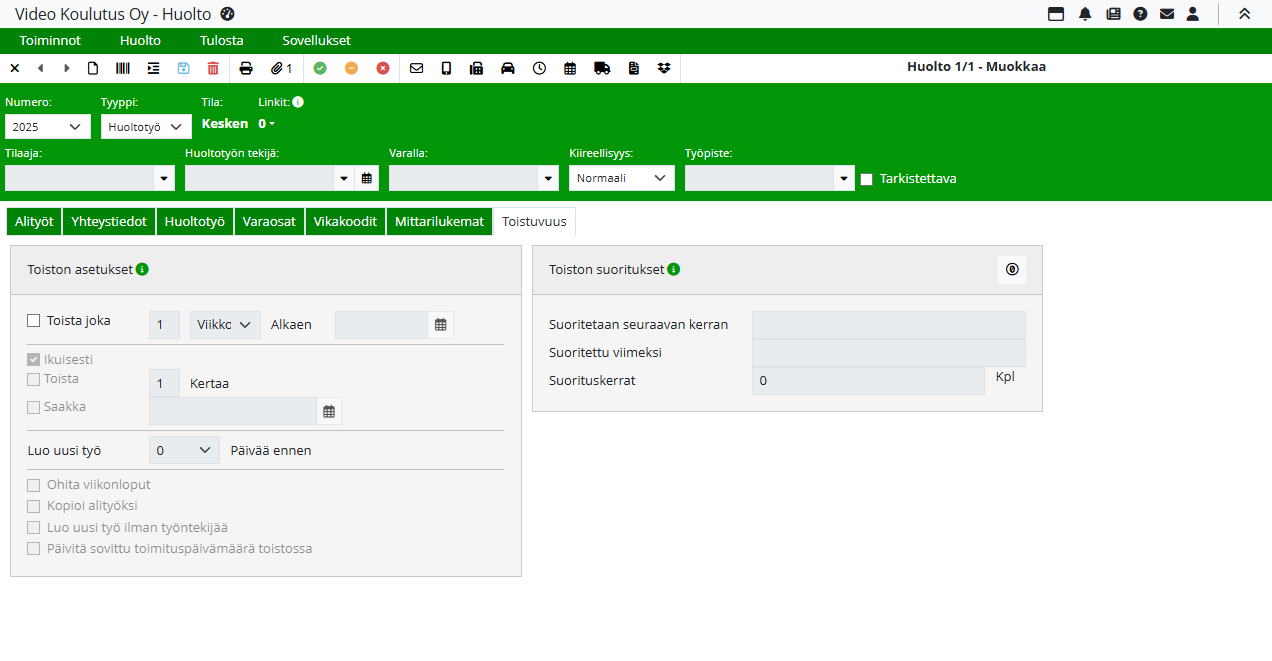Open attachments via the paperclip icon
This screenshot has height=661, width=1272.
(x=281, y=68)
